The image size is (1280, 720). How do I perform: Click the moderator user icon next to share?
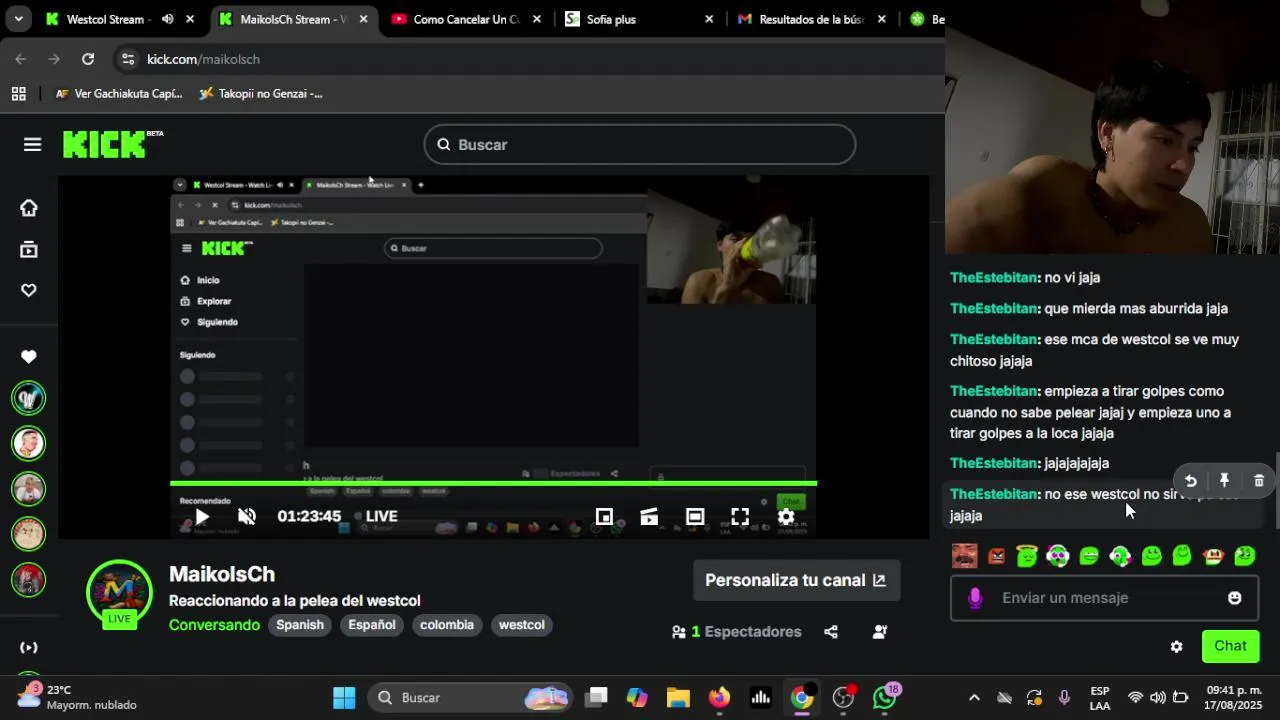(880, 632)
